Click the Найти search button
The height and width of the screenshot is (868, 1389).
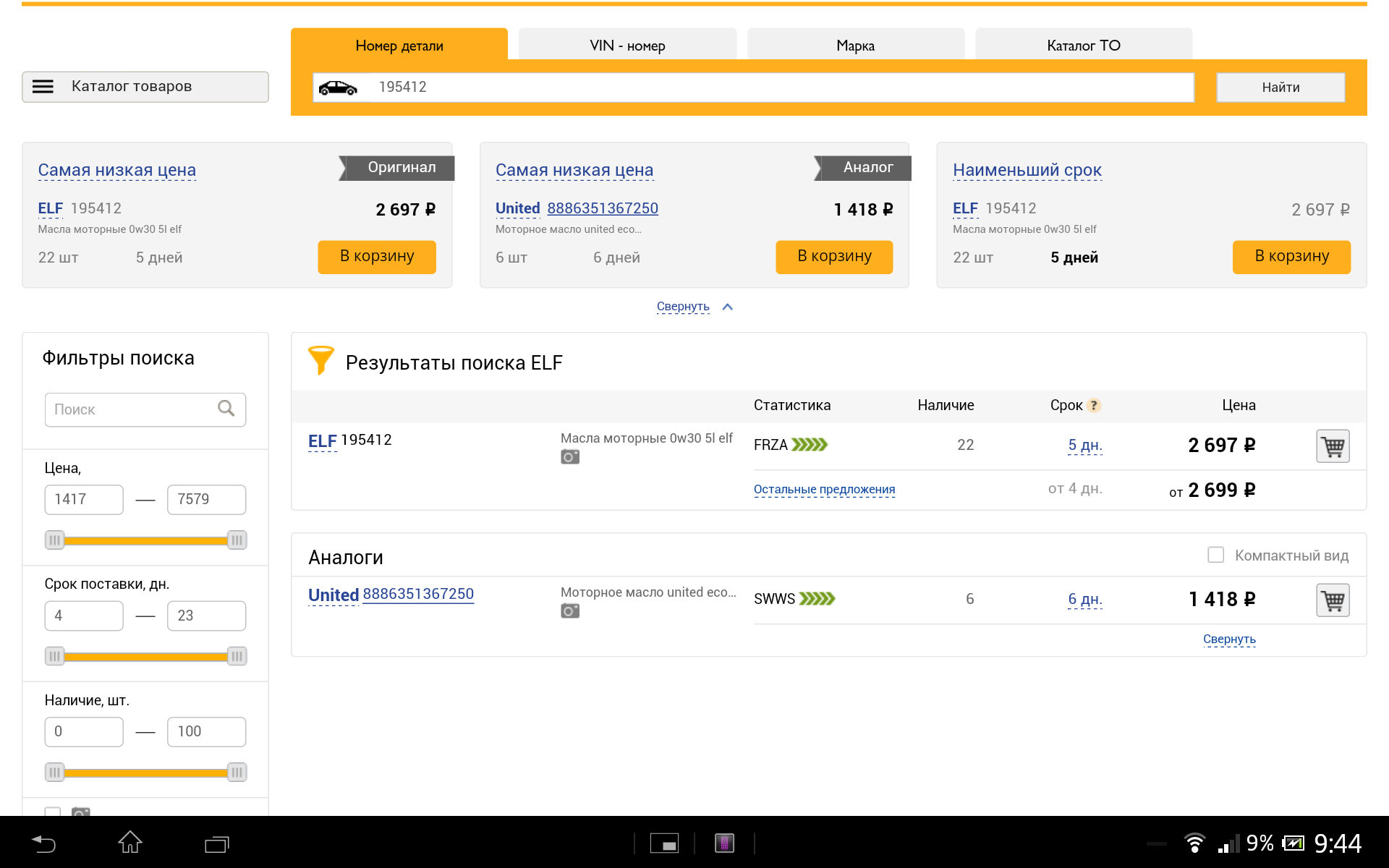tap(1280, 88)
